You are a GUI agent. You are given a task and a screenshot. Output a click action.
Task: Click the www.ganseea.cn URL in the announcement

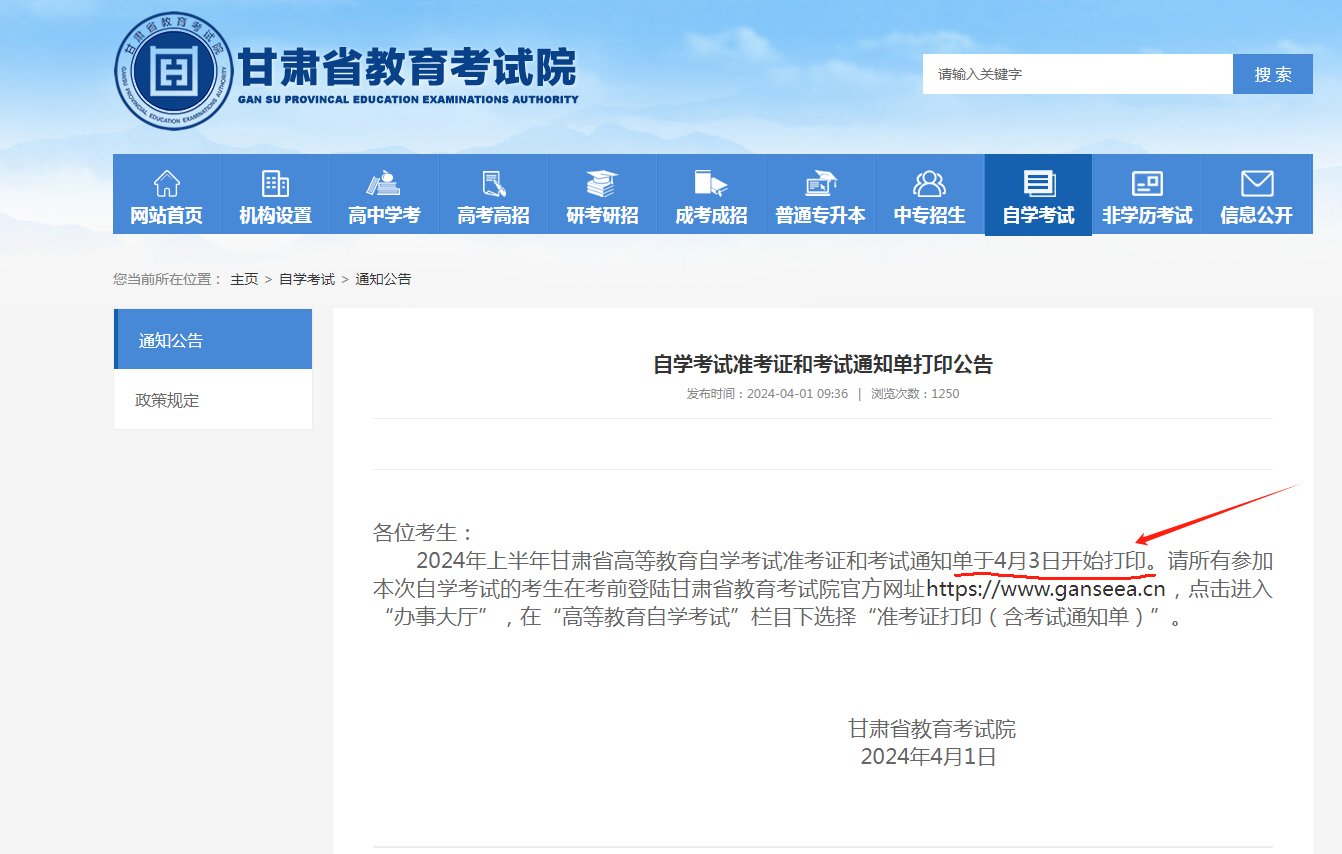[1046, 588]
